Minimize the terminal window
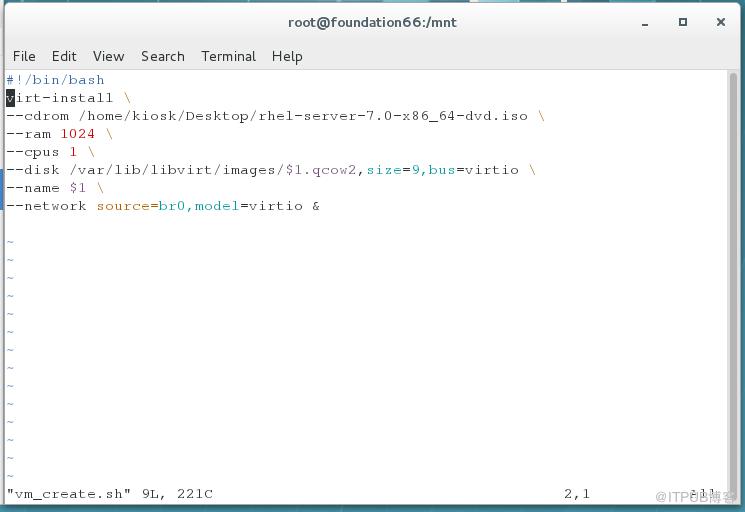This screenshot has height=512, width=745. 645,23
